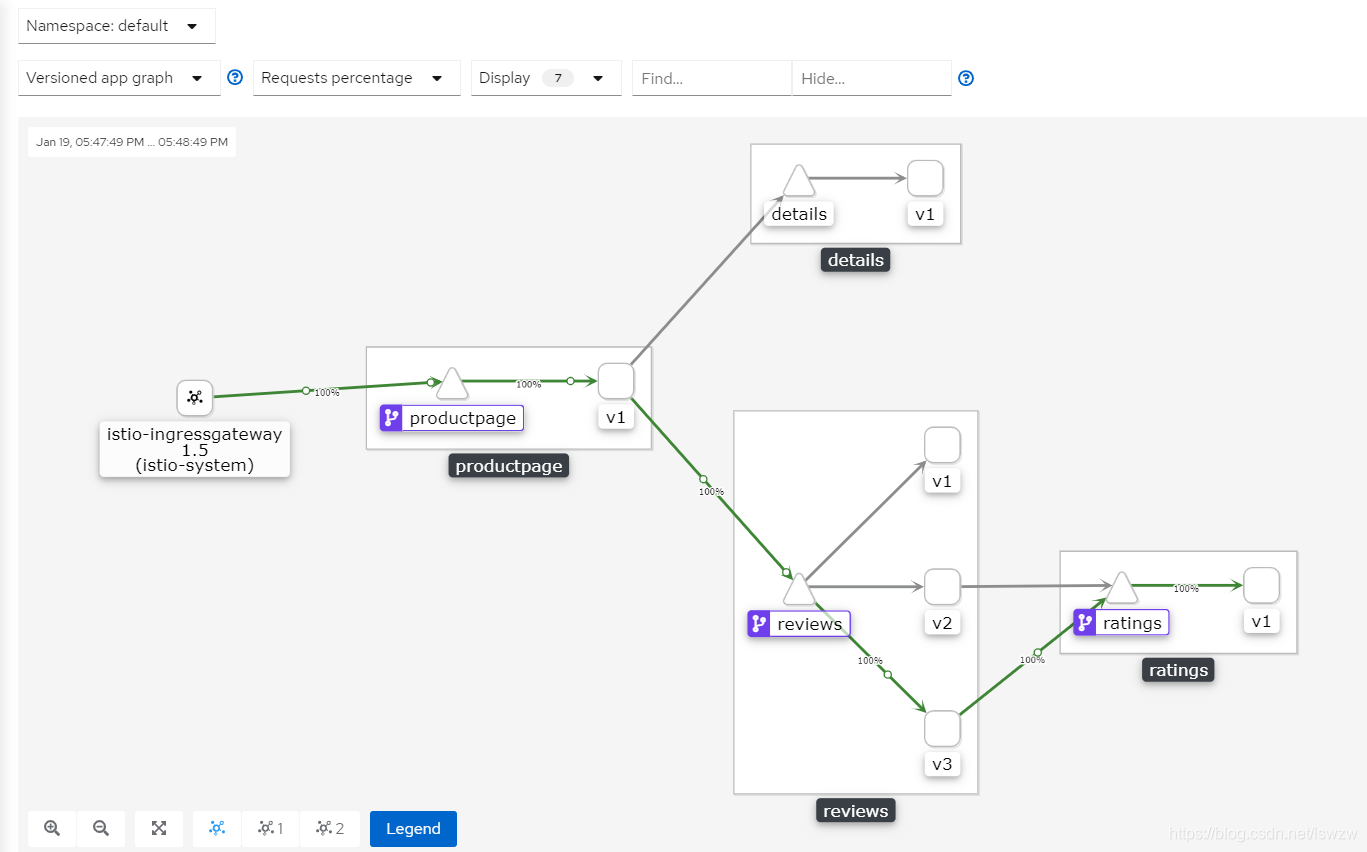Select the productpage v1 workload node
The image size is (1367, 852).
[x=616, y=381]
